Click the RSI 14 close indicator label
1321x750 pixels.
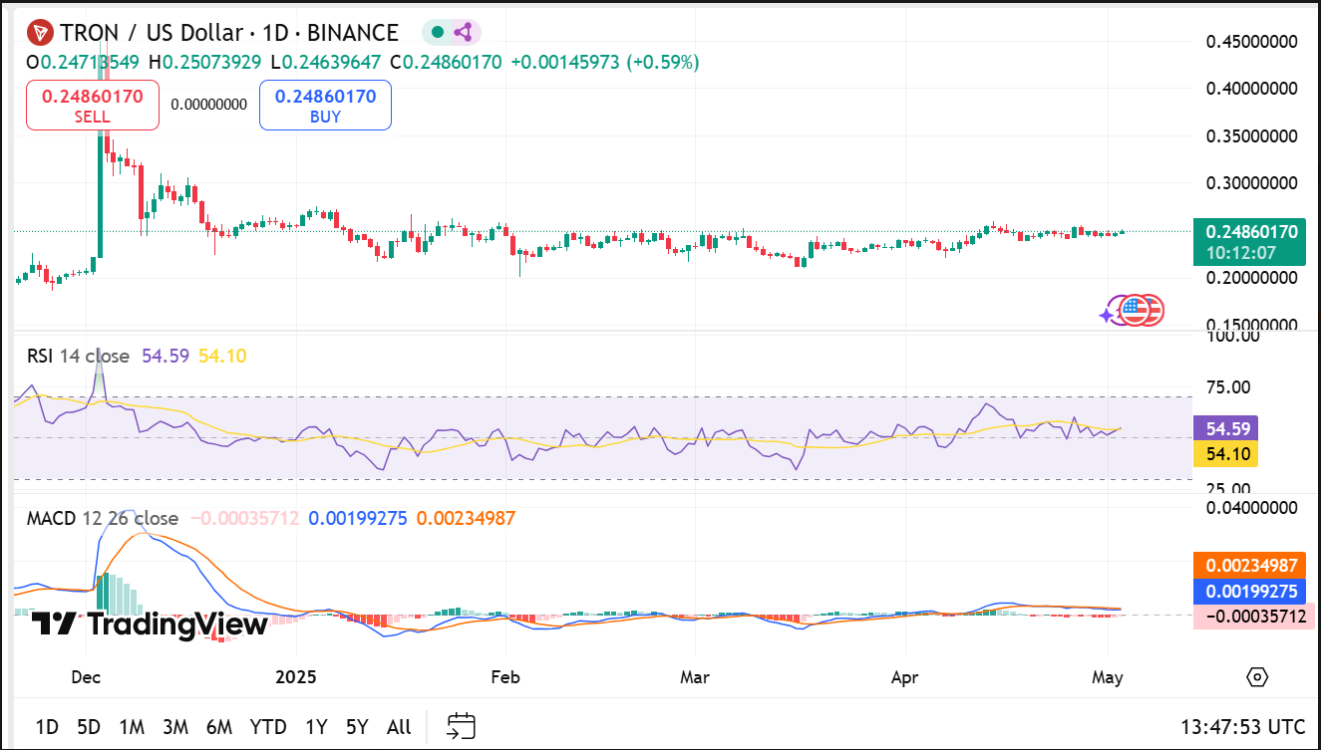tap(78, 356)
